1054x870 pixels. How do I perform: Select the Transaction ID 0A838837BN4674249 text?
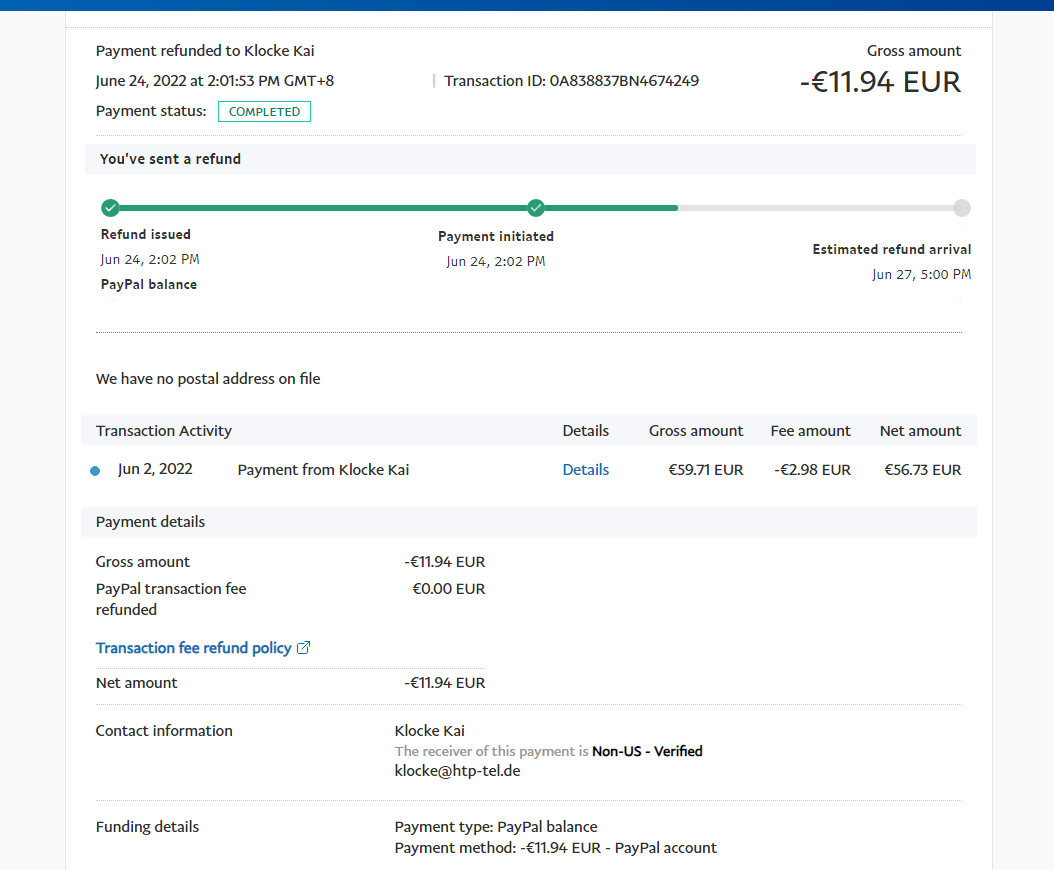571,81
